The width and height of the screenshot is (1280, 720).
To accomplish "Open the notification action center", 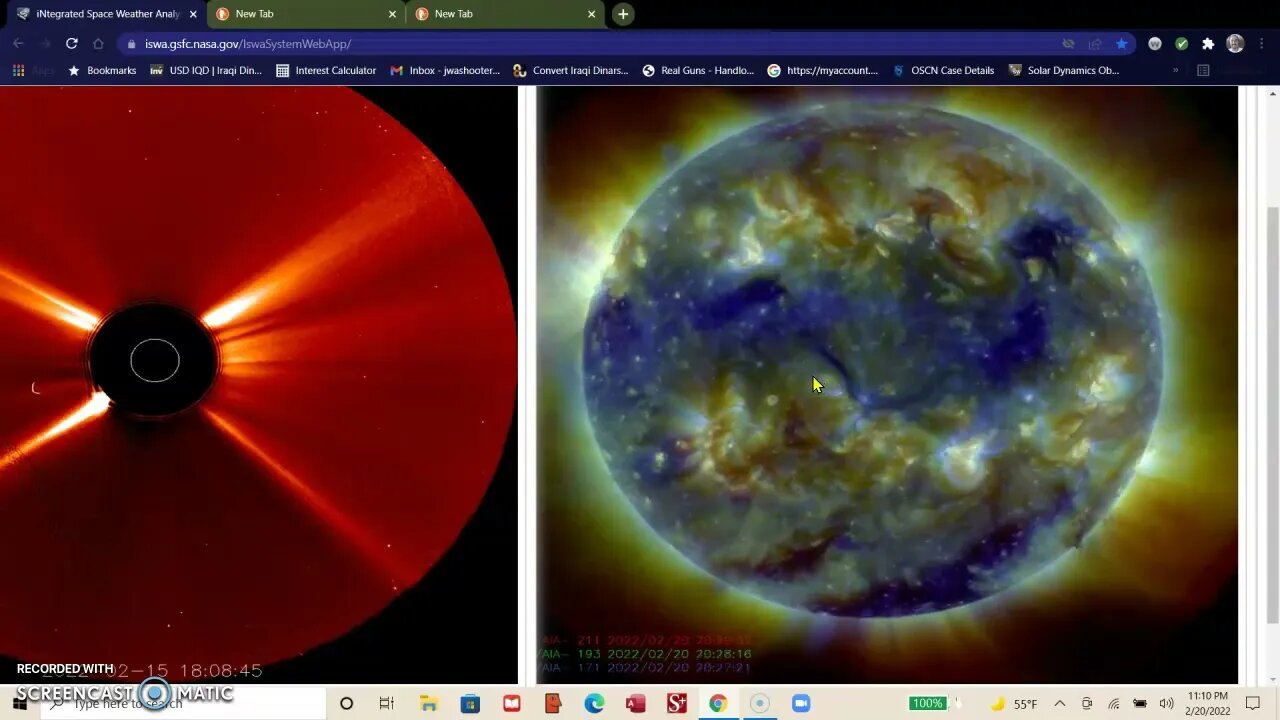I will click(1253, 703).
